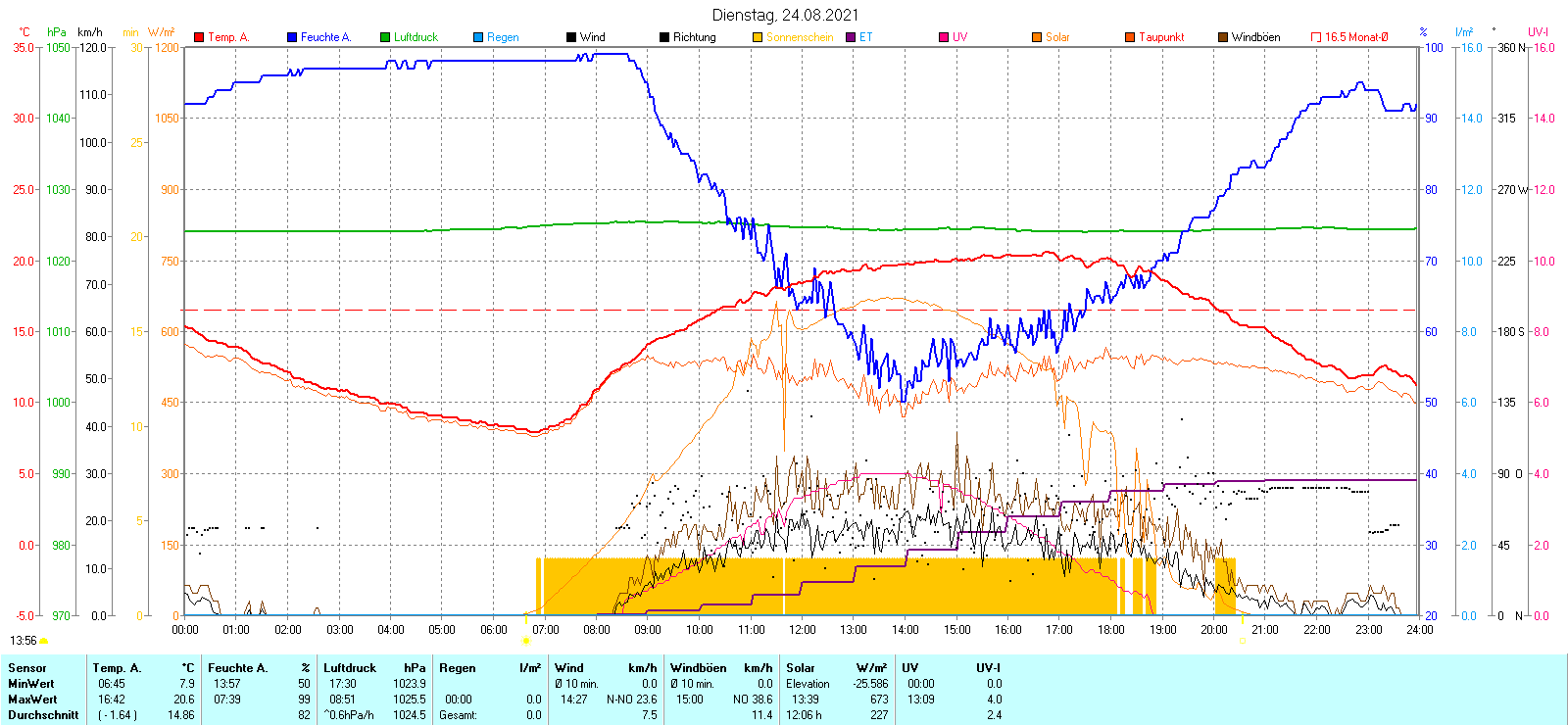The height and width of the screenshot is (725, 1568).
Task: Click the purple ET legend swatch
Action: coord(851,37)
